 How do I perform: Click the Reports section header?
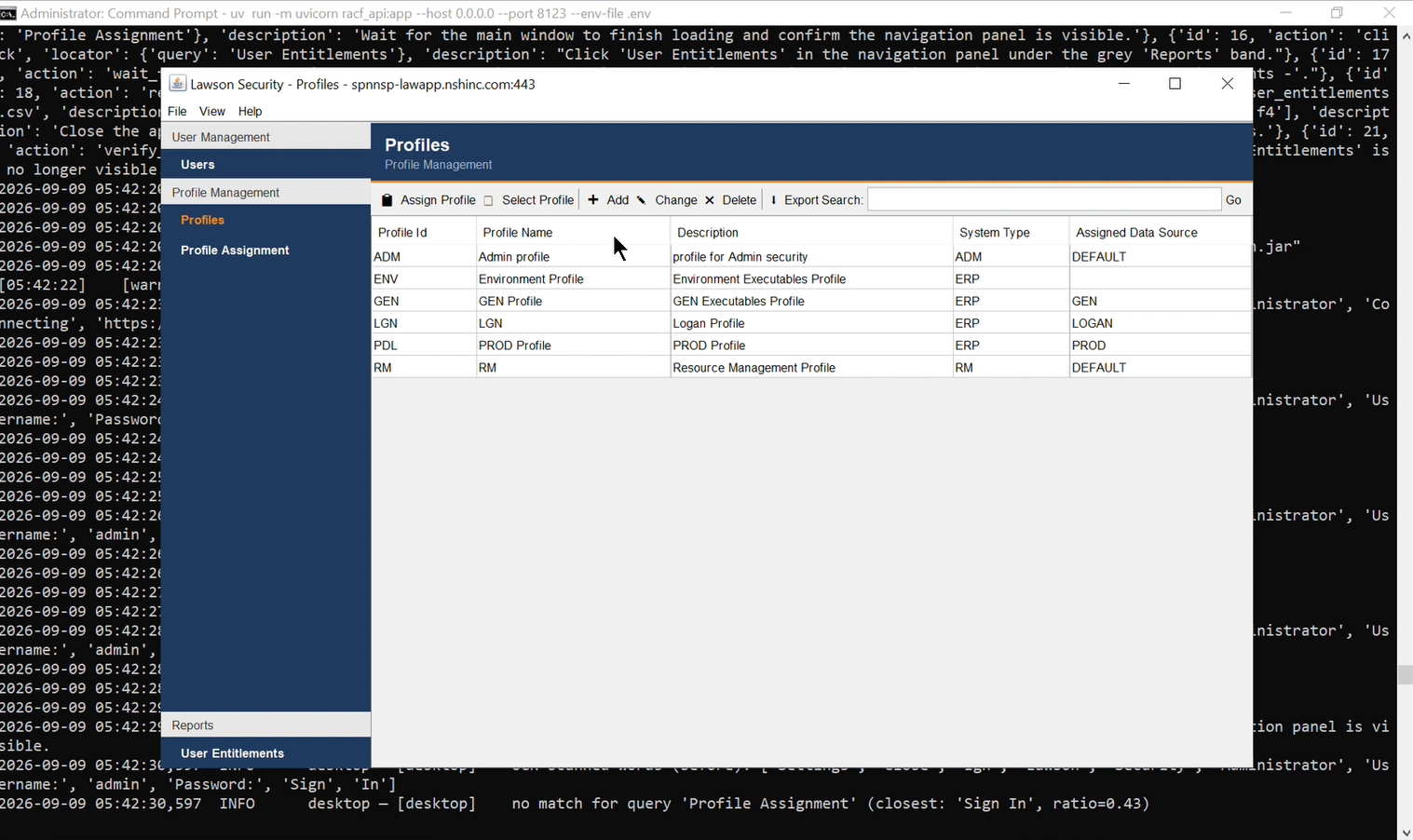(x=265, y=725)
